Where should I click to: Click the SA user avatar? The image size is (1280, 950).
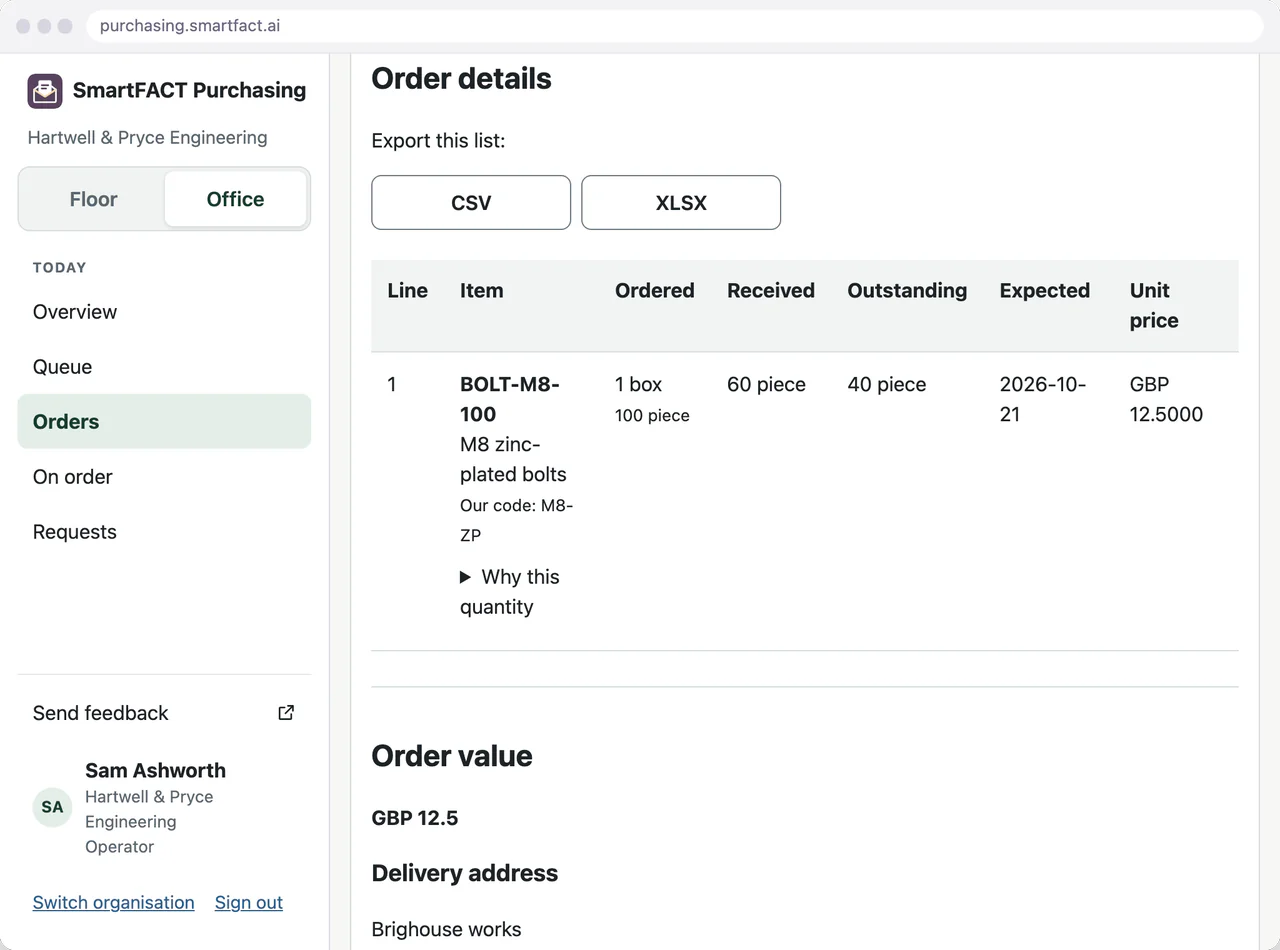click(x=52, y=808)
